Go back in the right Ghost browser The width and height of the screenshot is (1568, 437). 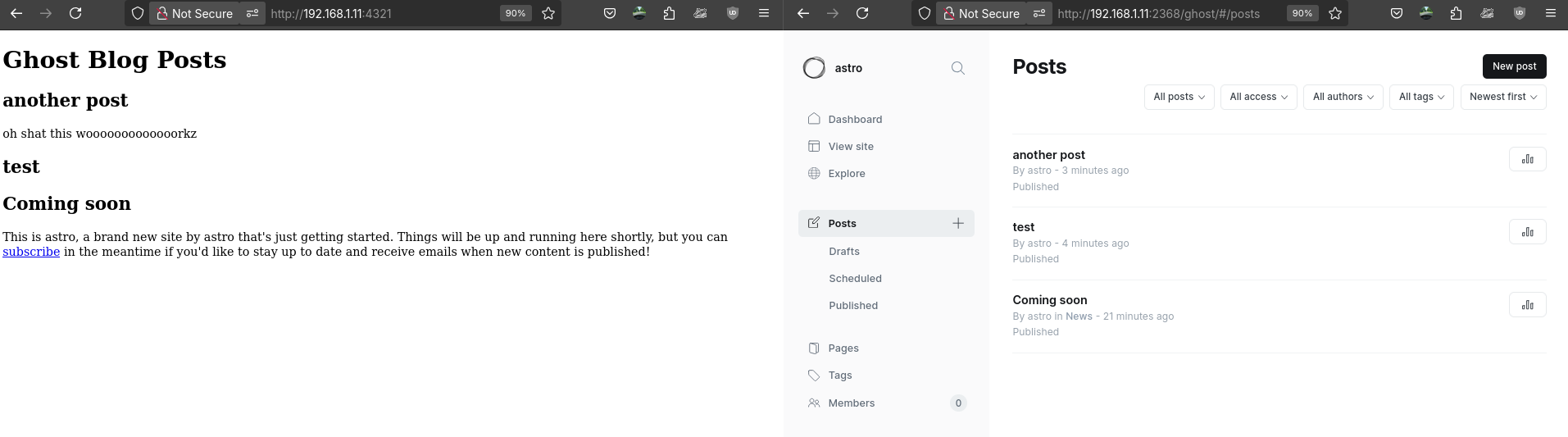tap(803, 13)
